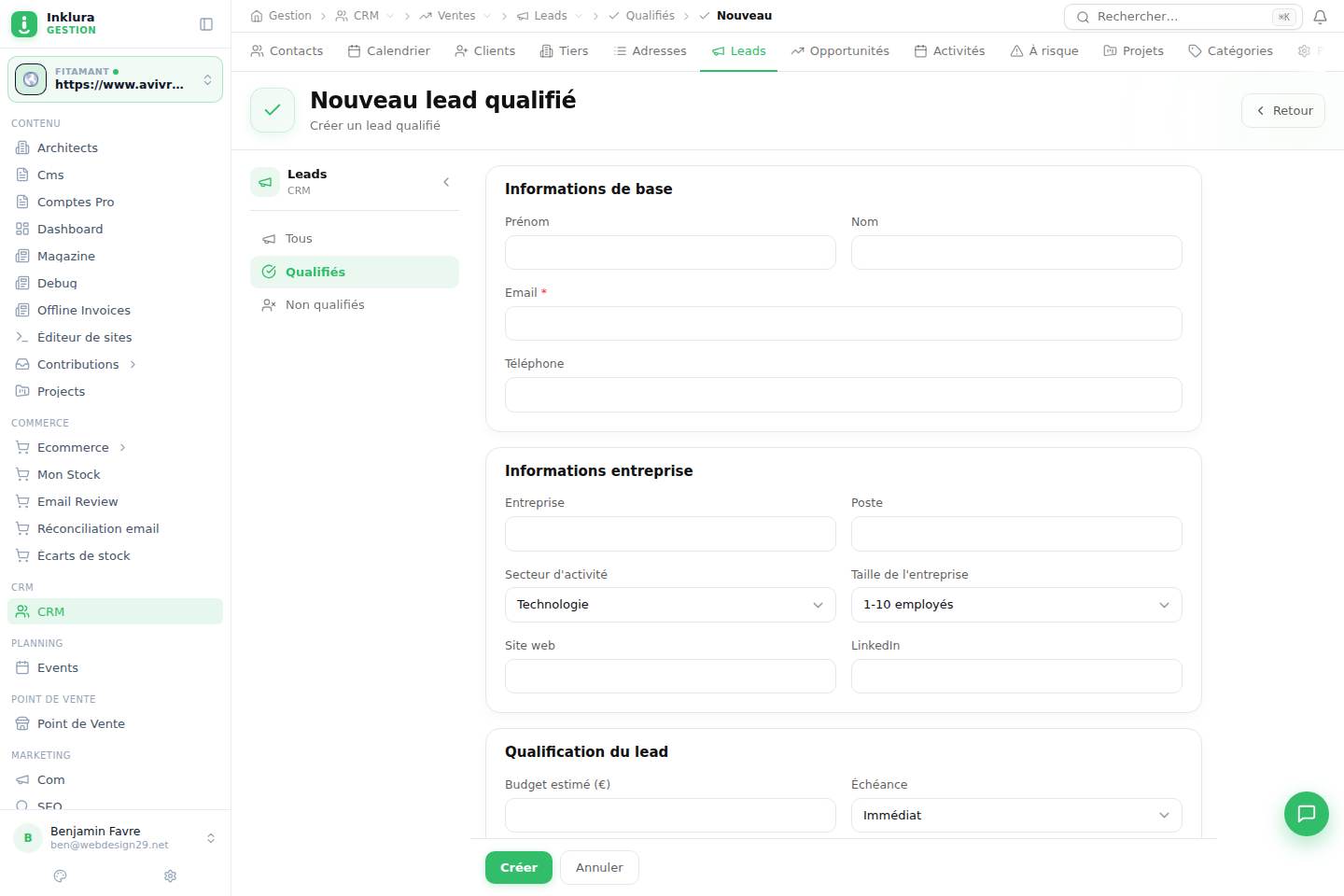1344x896 pixels.
Task: Switch to the Tiers tab
Action: click(564, 50)
